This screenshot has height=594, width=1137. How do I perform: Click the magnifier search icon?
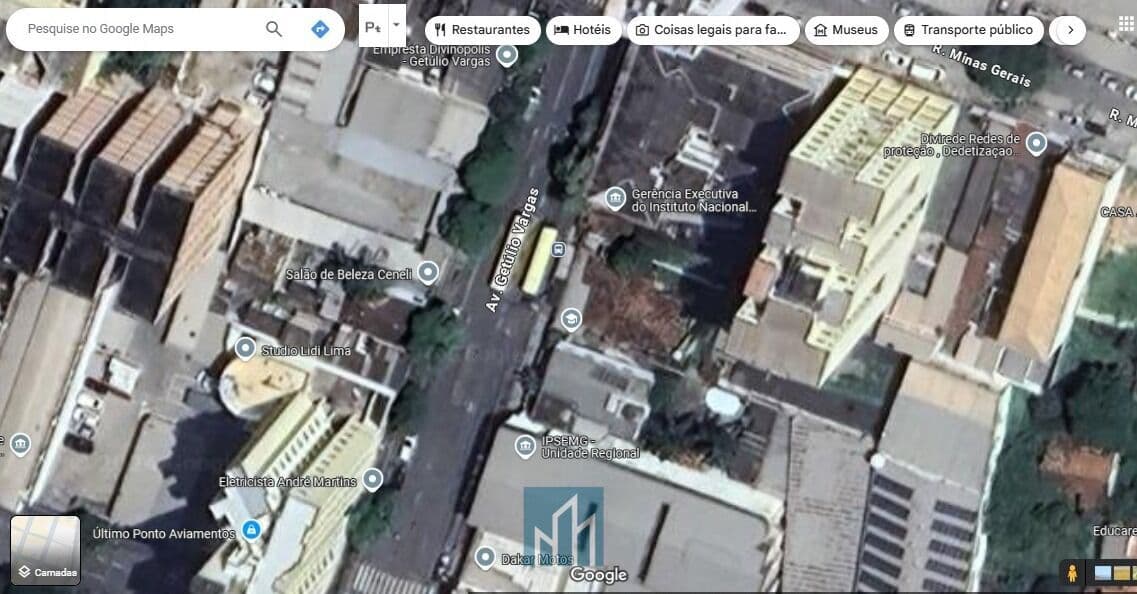click(273, 29)
